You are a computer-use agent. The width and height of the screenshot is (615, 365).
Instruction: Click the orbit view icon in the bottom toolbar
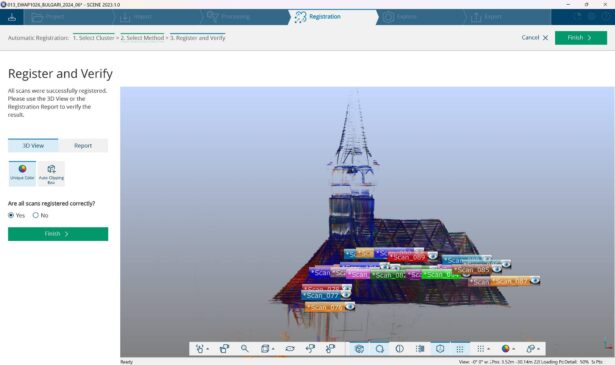[290, 349]
